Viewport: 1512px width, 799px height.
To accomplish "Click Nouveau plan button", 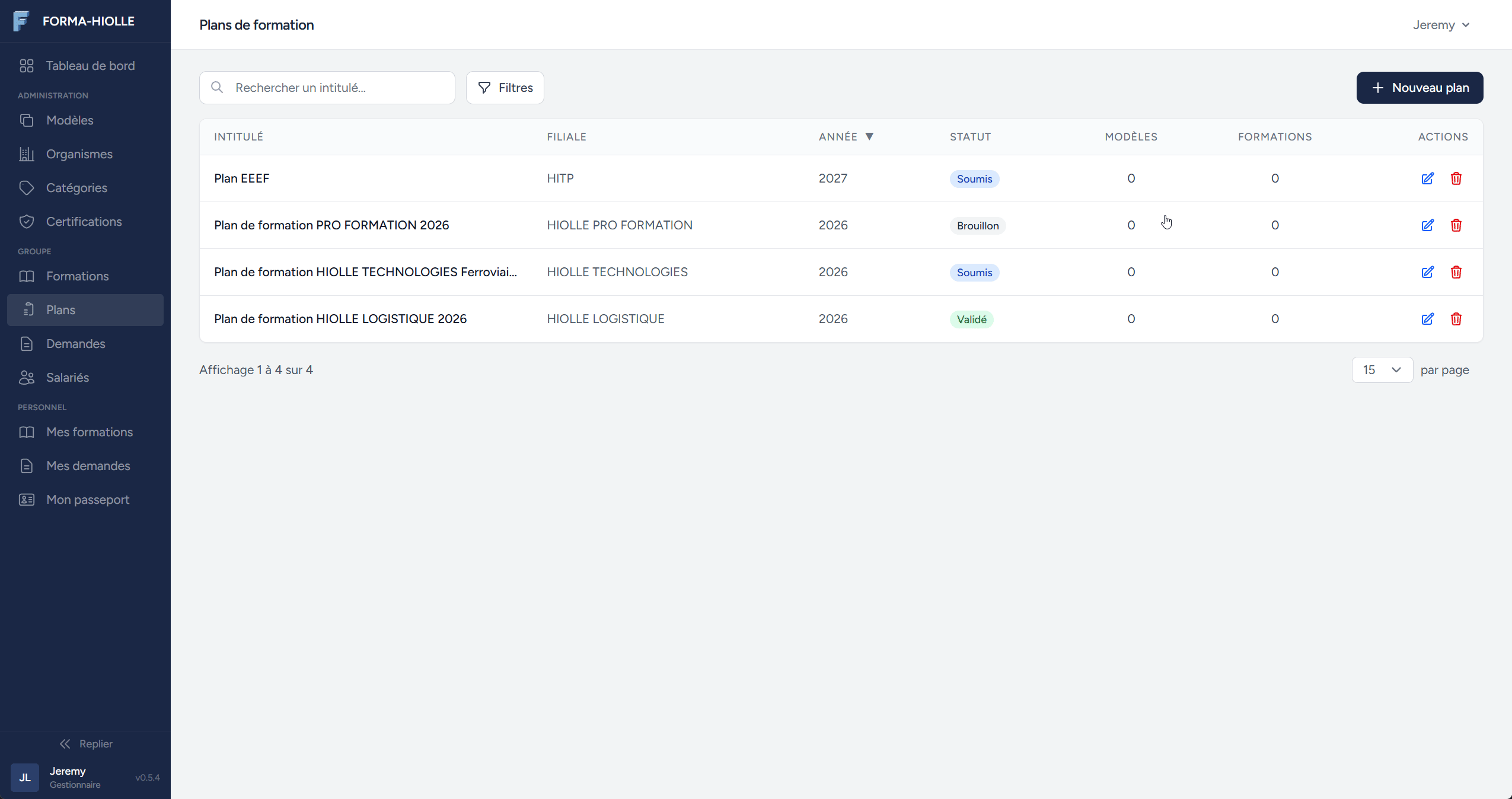I will (1420, 88).
